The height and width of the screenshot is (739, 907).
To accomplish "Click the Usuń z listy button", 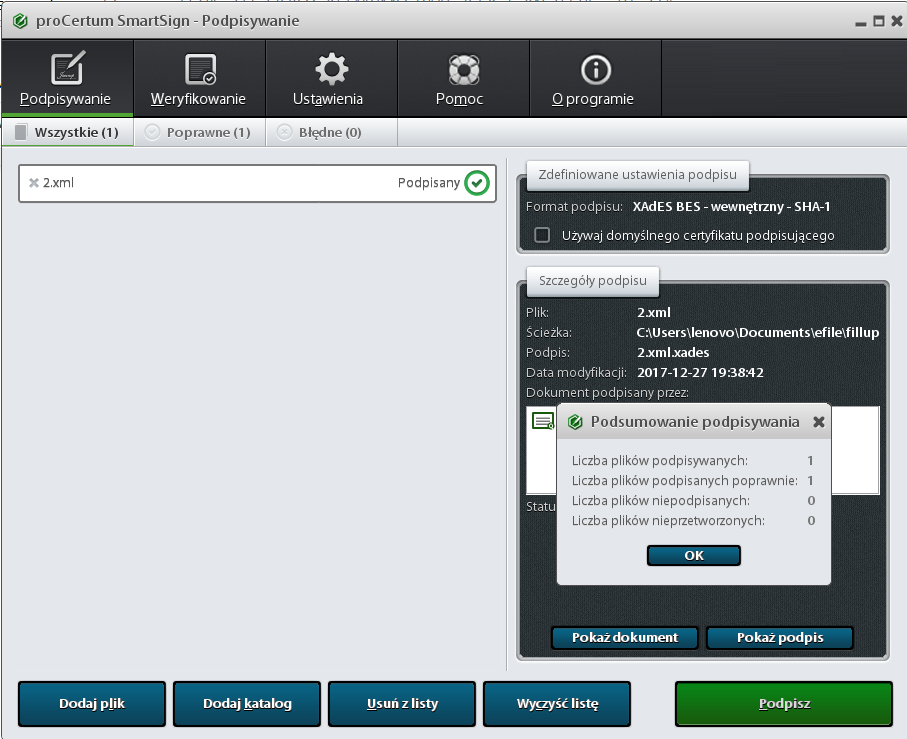I will click(x=402, y=704).
